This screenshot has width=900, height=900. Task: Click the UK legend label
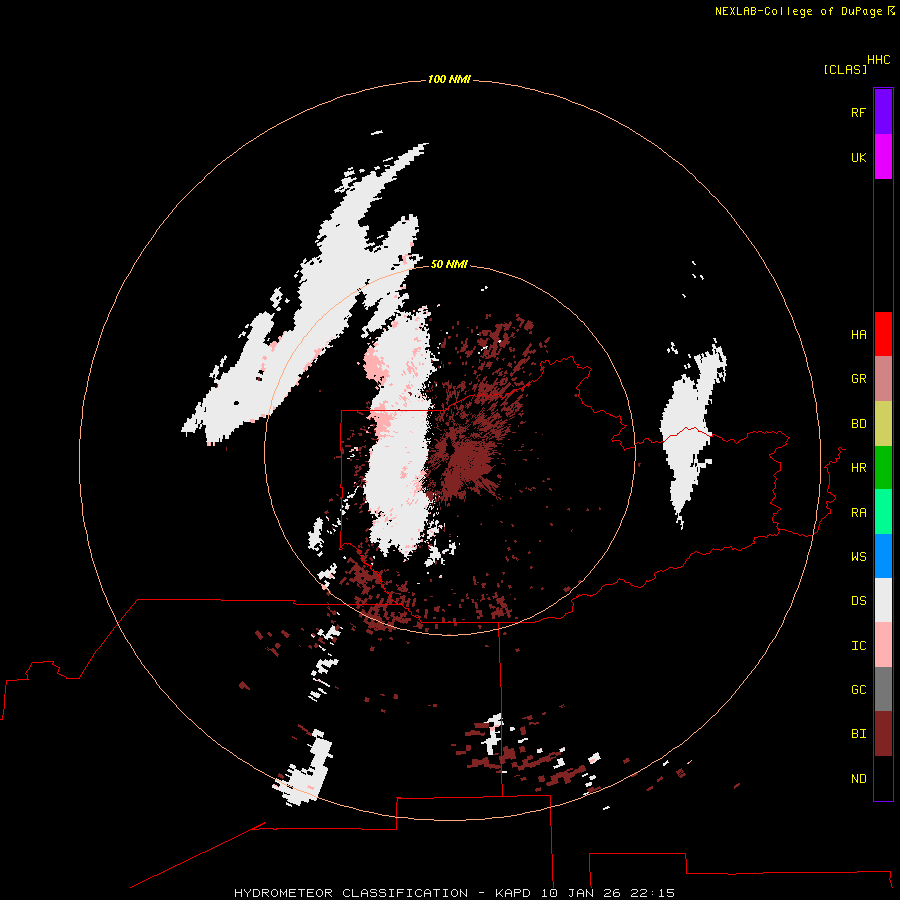(858, 157)
